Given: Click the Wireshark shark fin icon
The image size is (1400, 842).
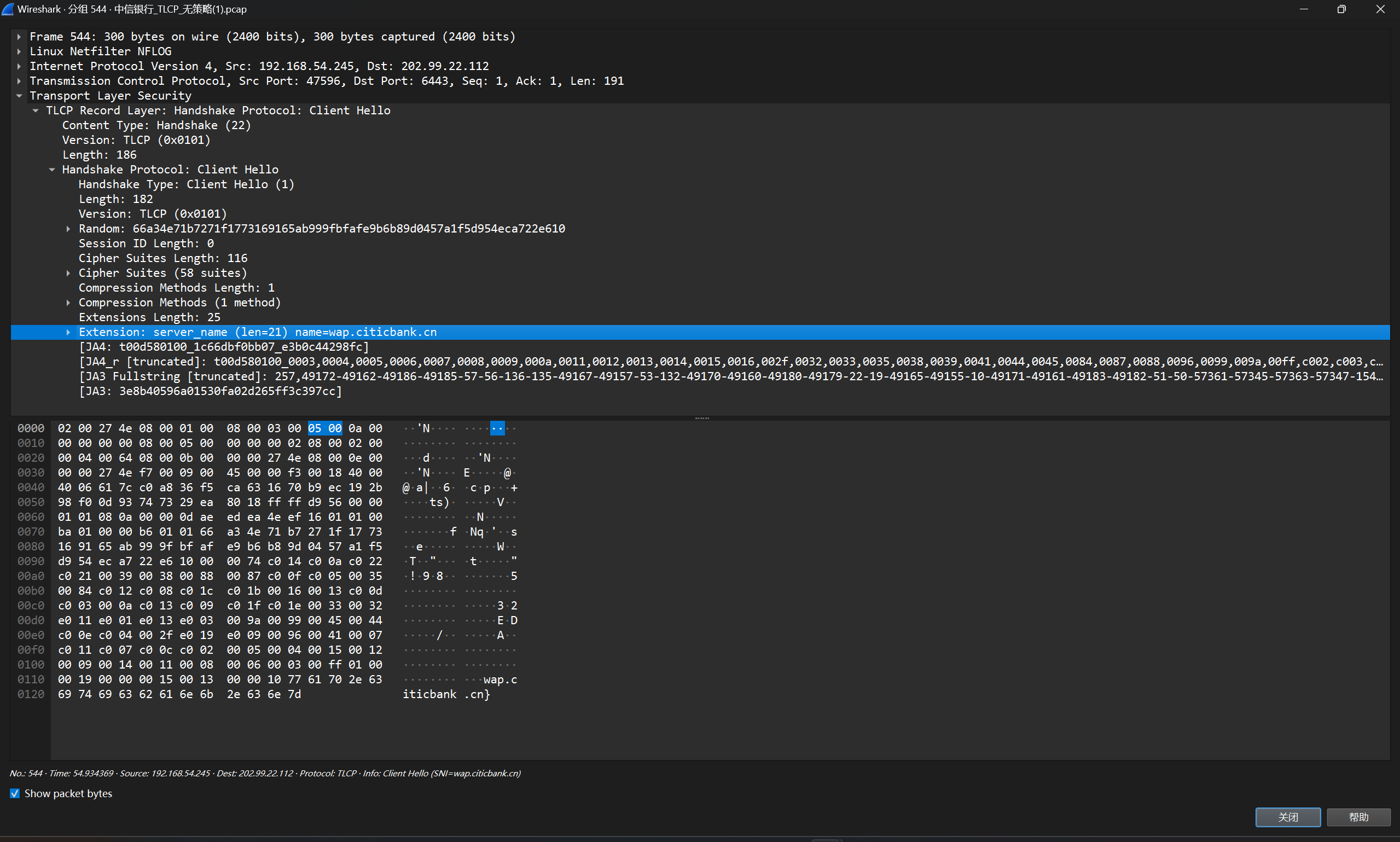Looking at the screenshot, I should tap(8, 9).
